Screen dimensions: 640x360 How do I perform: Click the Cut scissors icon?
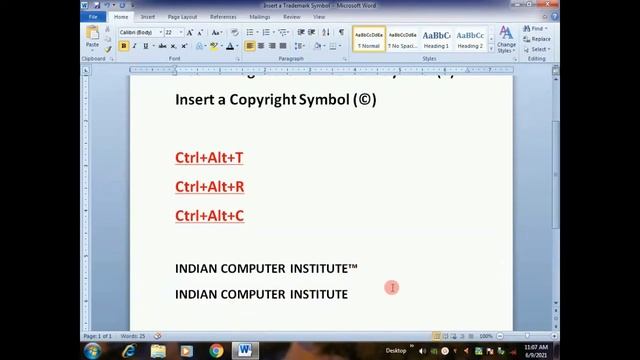click(107, 29)
